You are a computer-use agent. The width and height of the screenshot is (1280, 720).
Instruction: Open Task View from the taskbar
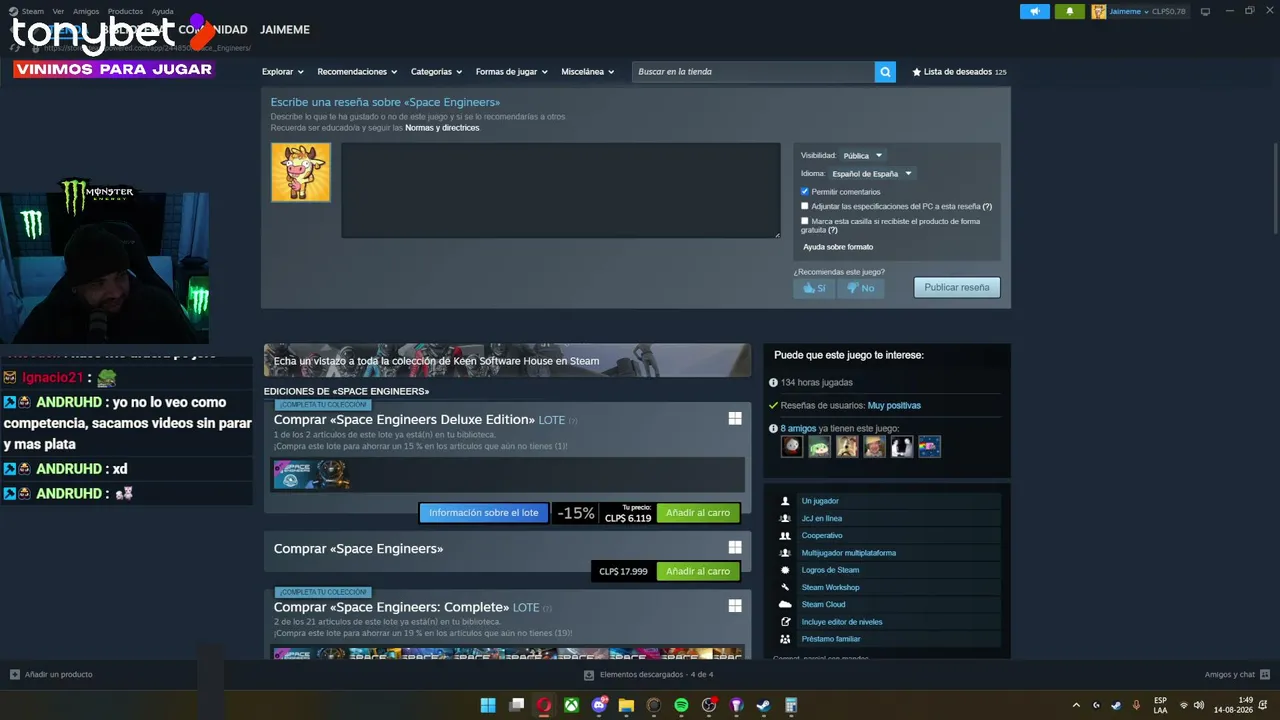[516, 705]
